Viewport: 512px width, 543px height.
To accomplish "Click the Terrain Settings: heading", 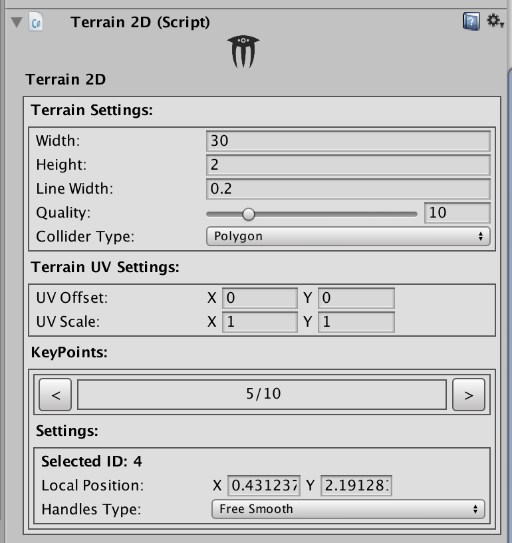I will [x=92, y=110].
